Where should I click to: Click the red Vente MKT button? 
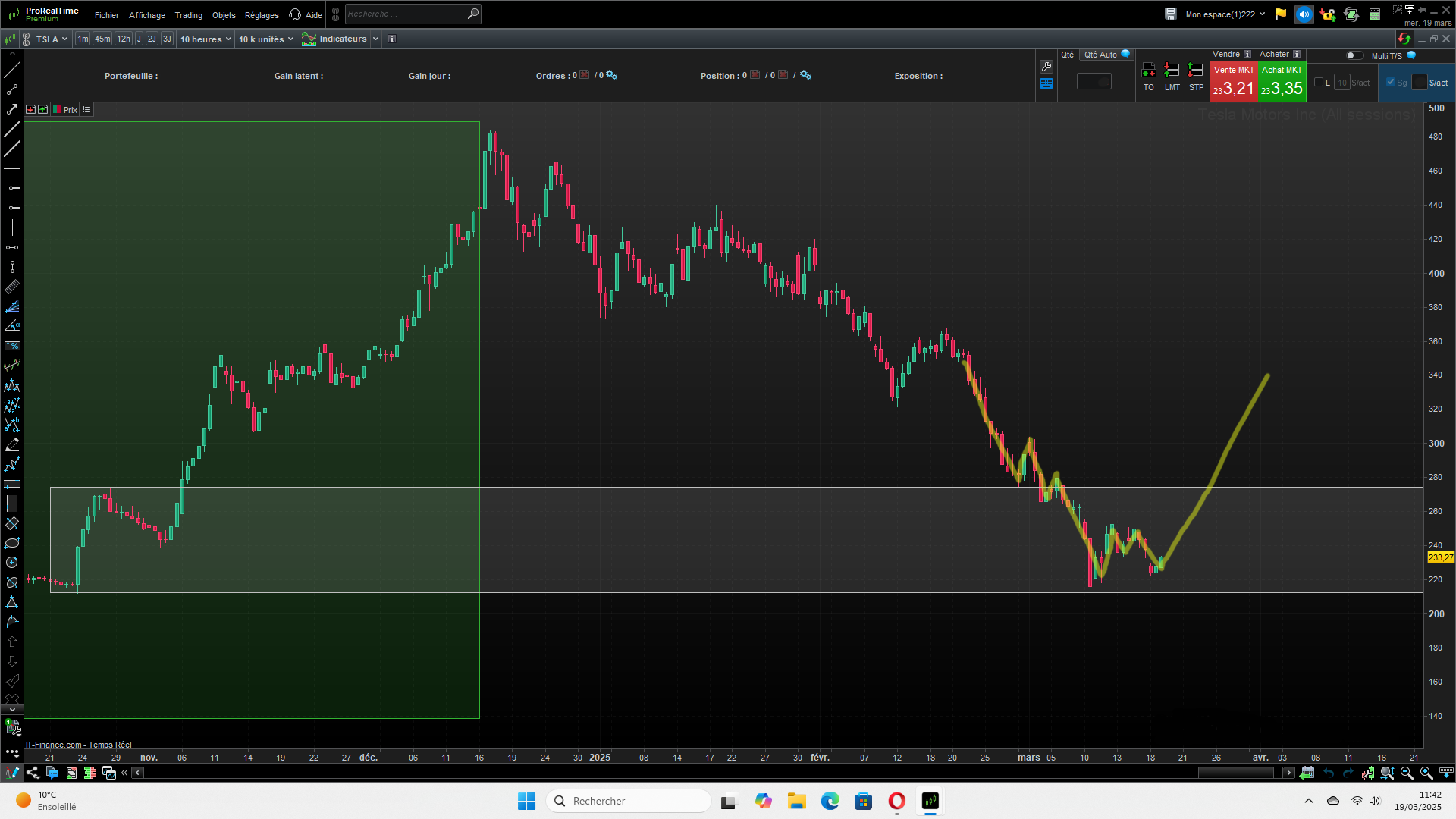coord(1234,82)
